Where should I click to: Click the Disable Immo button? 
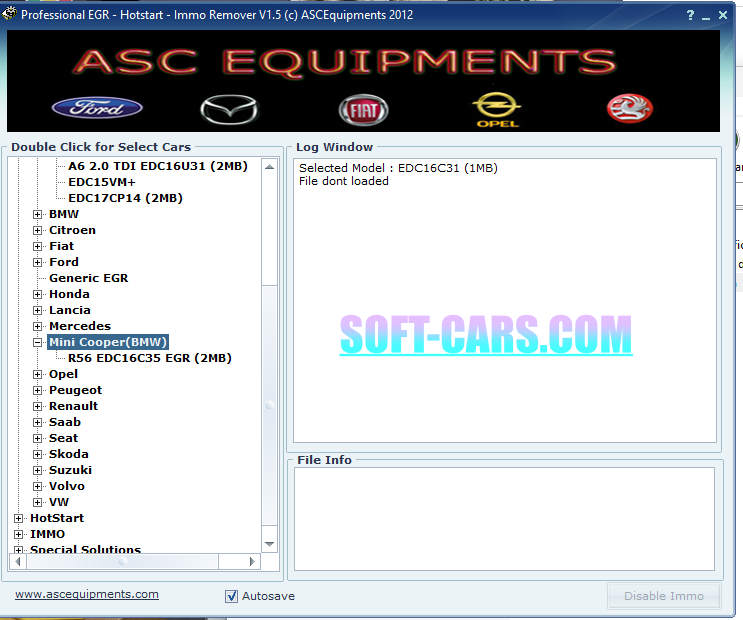(664, 596)
